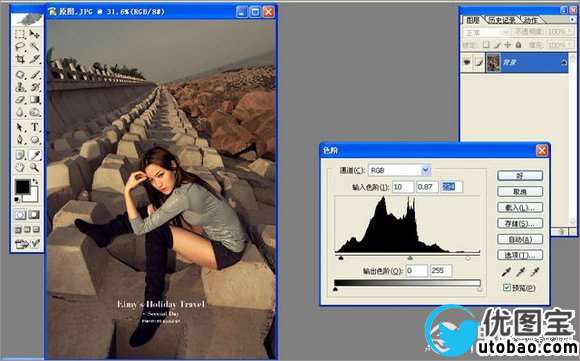The width and height of the screenshot is (580, 361).
Task: Switch to full screen with menu bar
Action: click(x=27, y=230)
